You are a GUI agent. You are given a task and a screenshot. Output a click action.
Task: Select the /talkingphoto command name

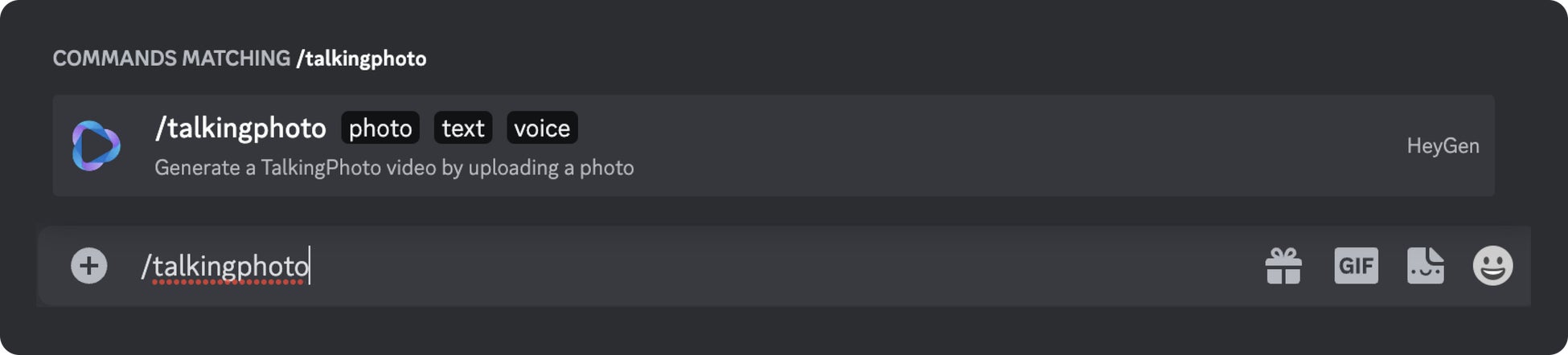click(x=240, y=129)
